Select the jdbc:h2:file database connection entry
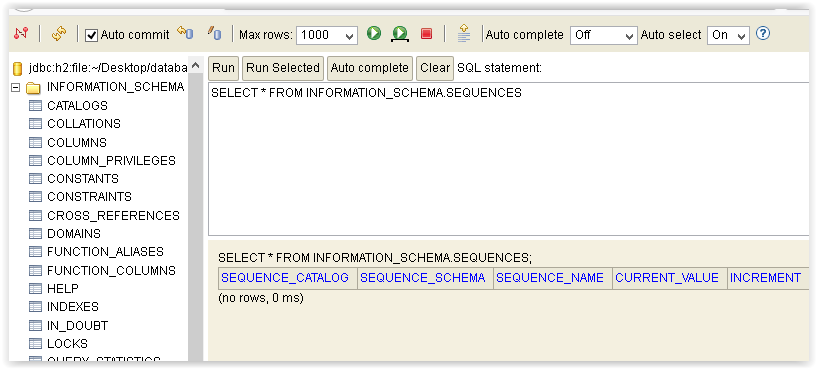The height and width of the screenshot is (369, 817). pyautogui.click(x=108, y=68)
